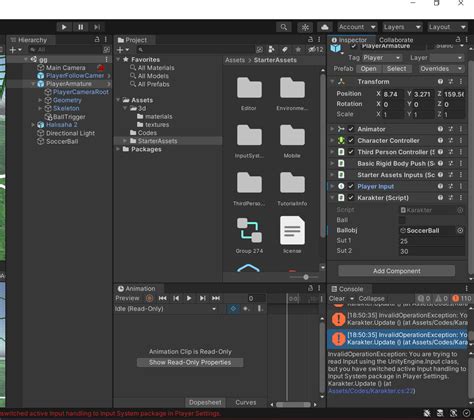The image size is (474, 420).
Task: Select the Group 274 asset icon
Action: click(249, 230)
